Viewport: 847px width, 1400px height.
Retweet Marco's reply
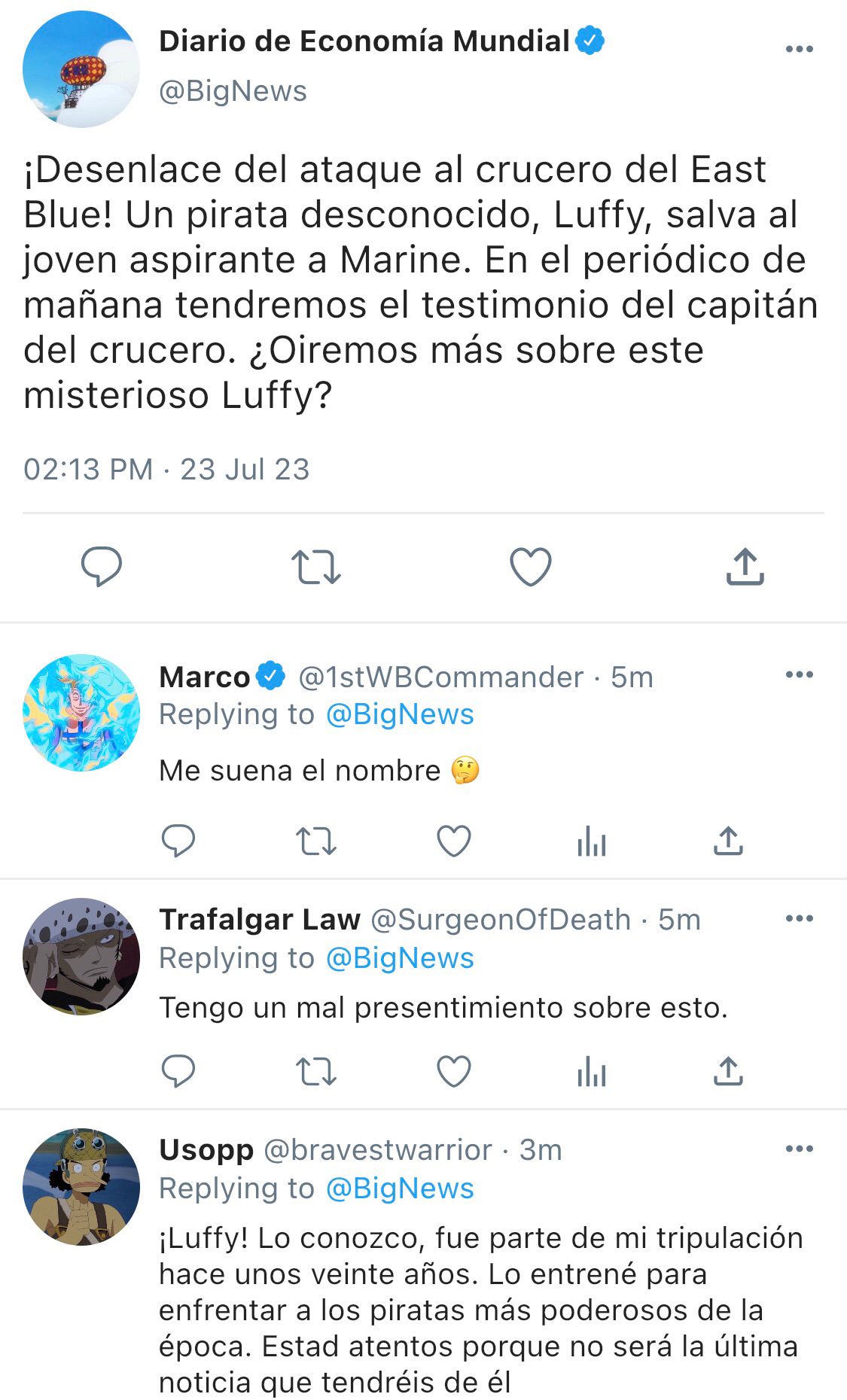(x=316, y=842)
